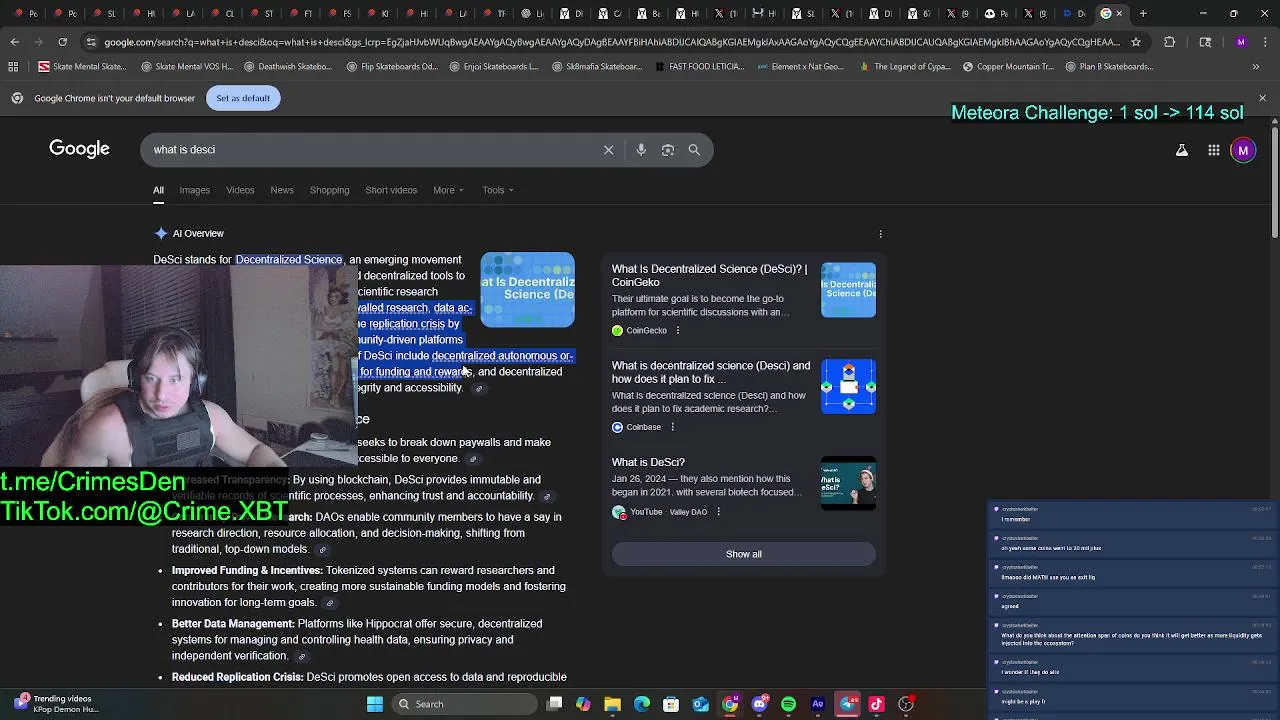Go back using Chrome's back arrow
This screenshot has width=1280, height=720.
[x=14, y=42]
